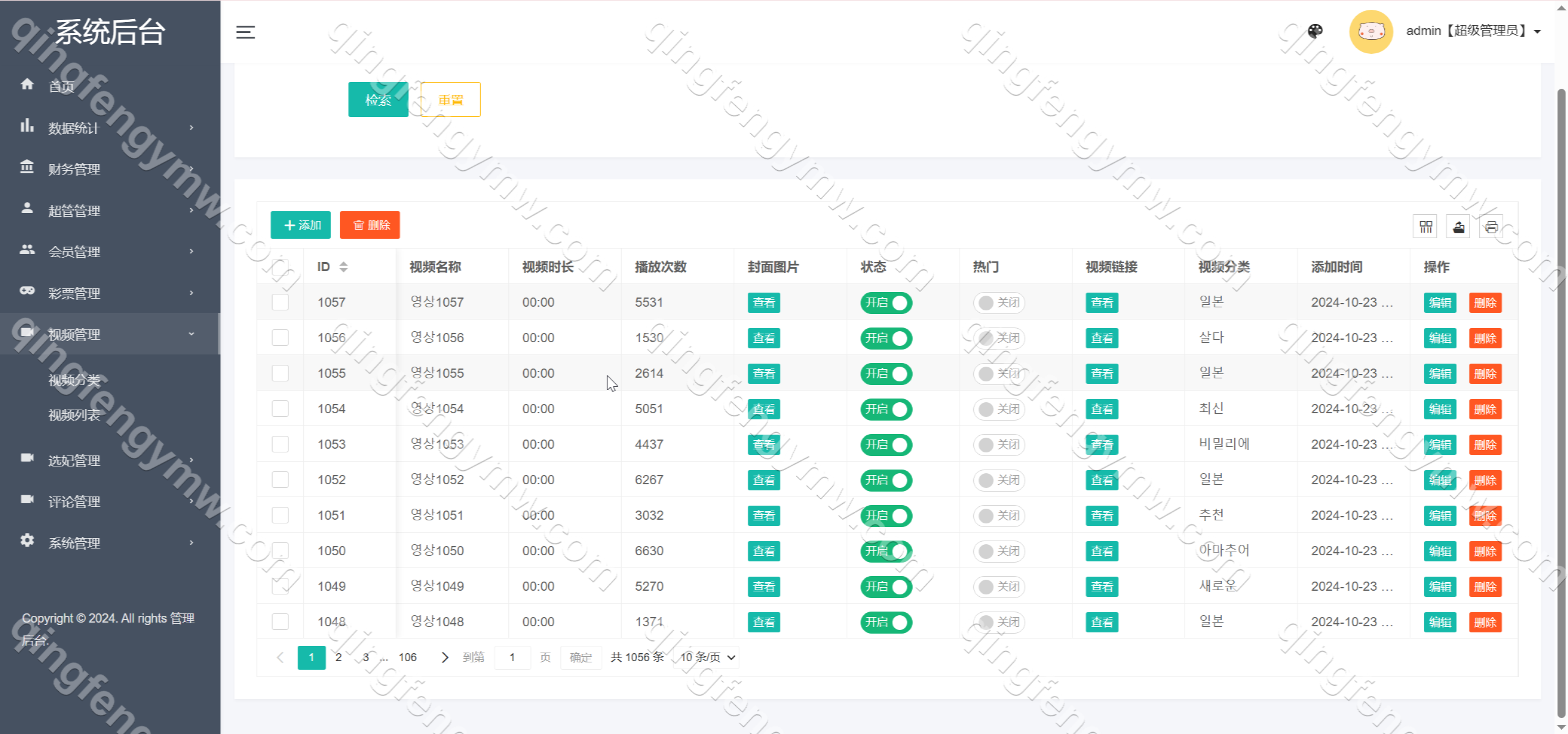This screenshot has width=1568, height=734.
Task: Expand the 系统管理 menu chevron
Action: (192, 542)
